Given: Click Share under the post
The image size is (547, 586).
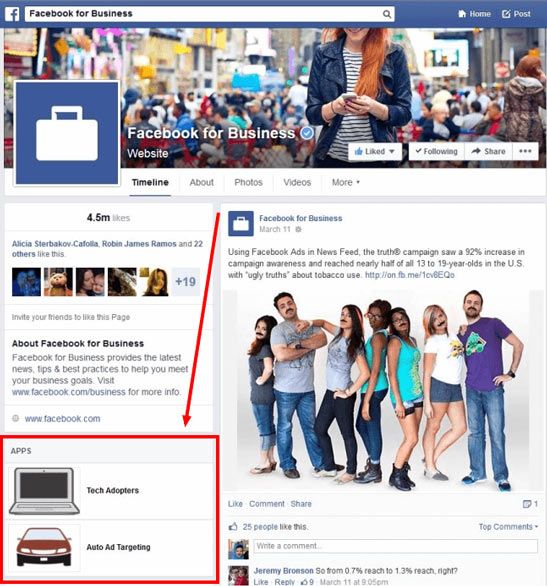Looking at the screenshot, I should (x=301, y=504).
